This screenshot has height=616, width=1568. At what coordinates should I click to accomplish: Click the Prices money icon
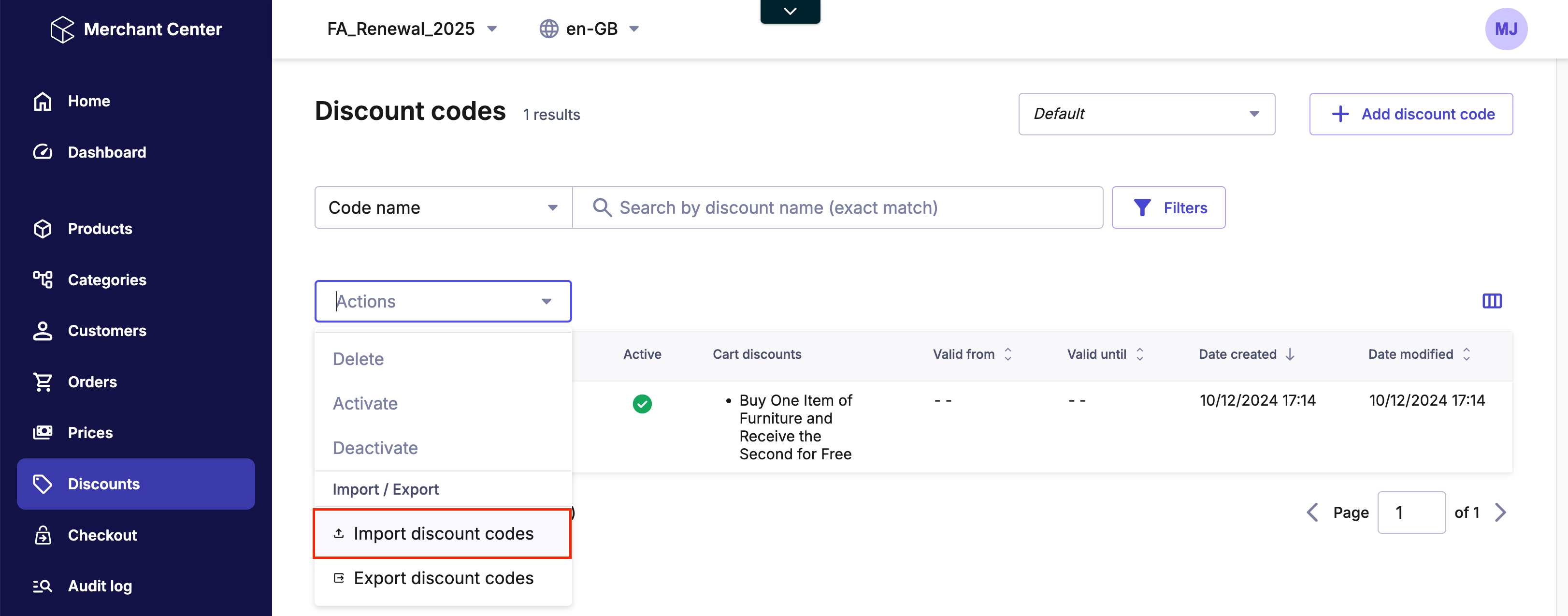click(43, 433)
